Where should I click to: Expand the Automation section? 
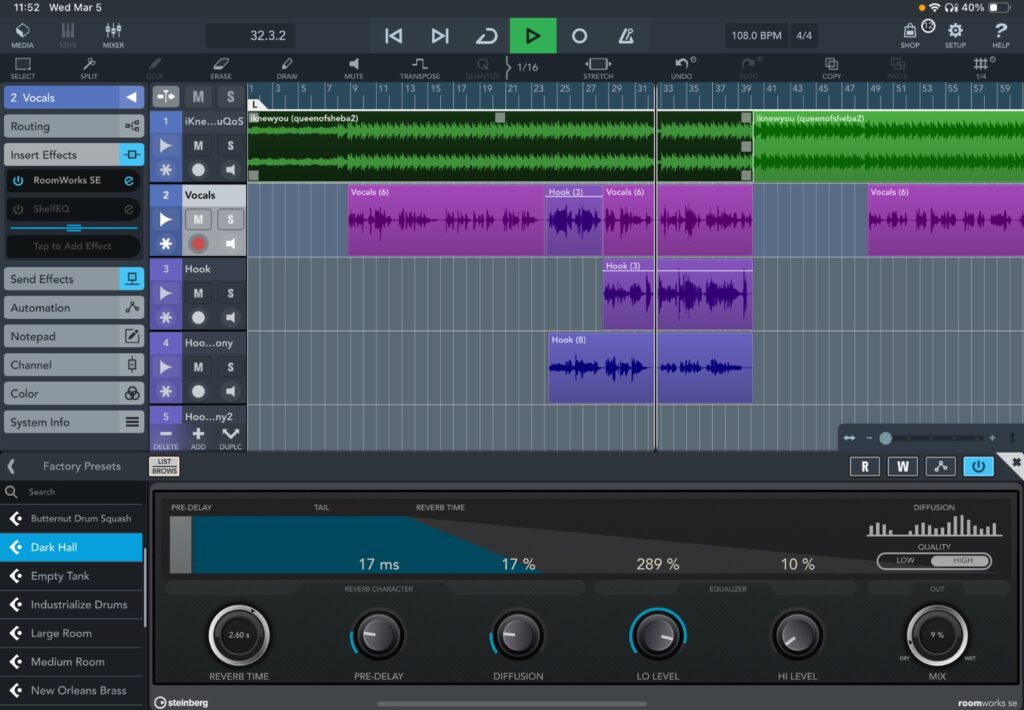74,308
